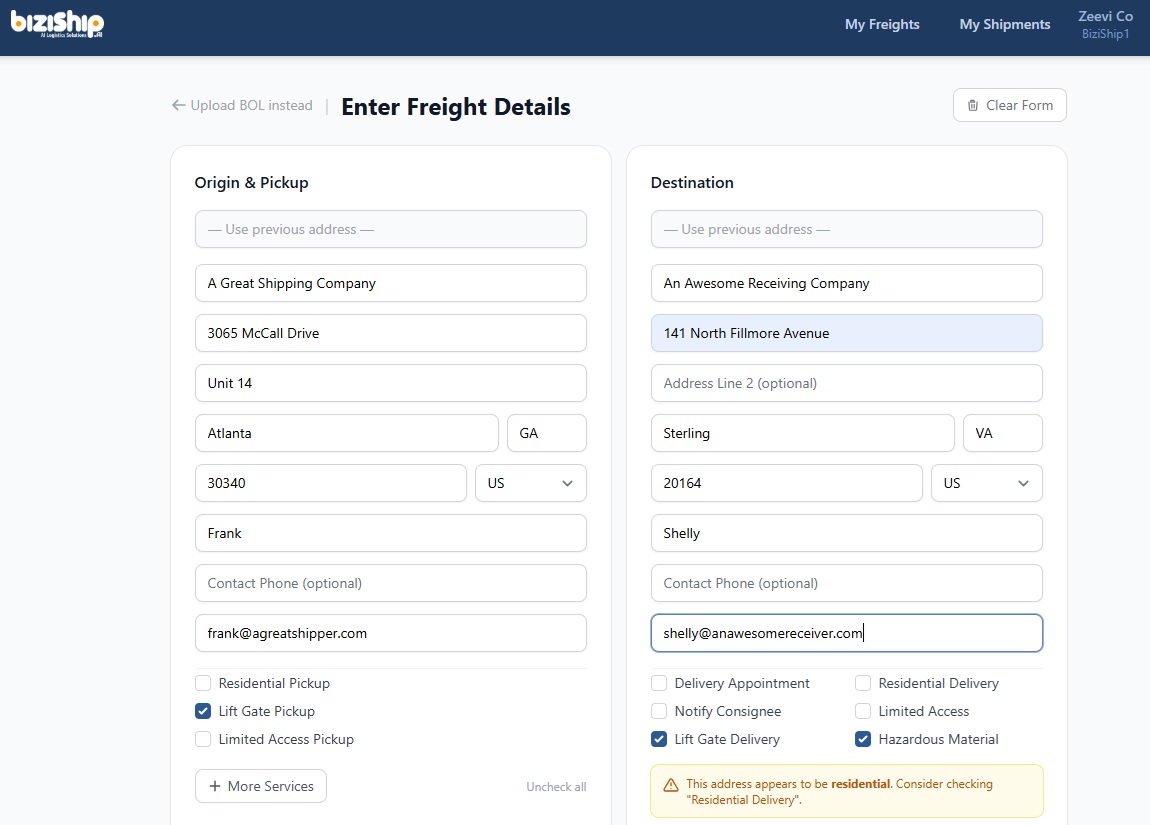Click the 30340 zip code field
Screen dimensions: 1150x825
(331, 483)
